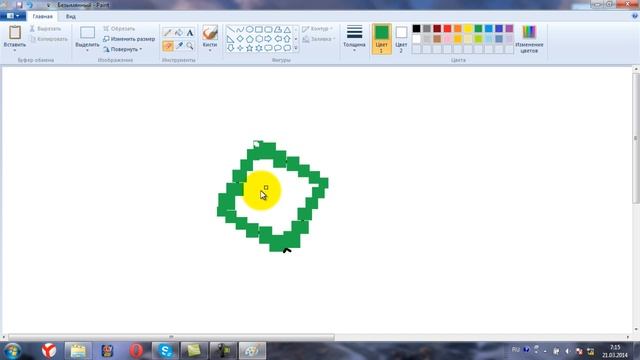
Task: Select the Color picker eyedropper tool
Action: (x=179, y=46)
